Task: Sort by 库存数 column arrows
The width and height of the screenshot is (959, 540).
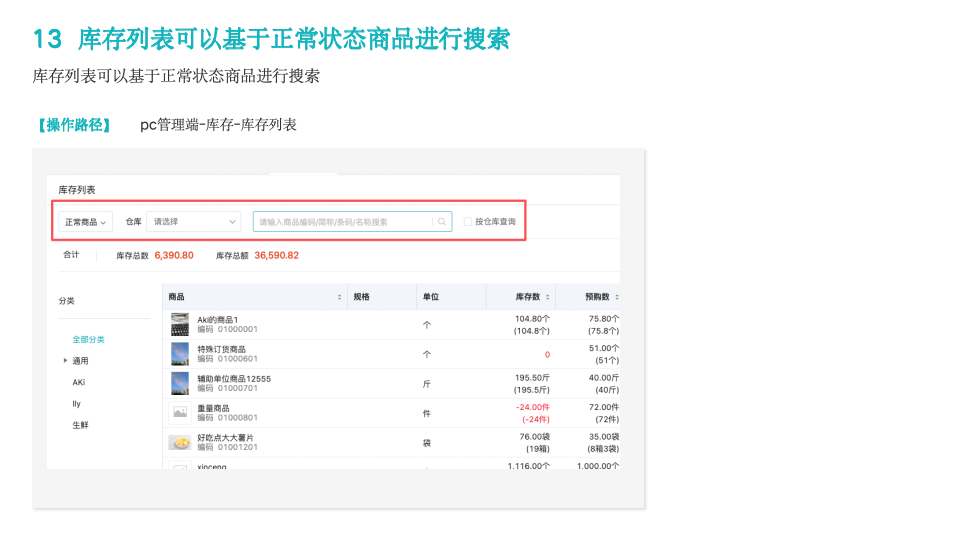Action: coord(547,297)
